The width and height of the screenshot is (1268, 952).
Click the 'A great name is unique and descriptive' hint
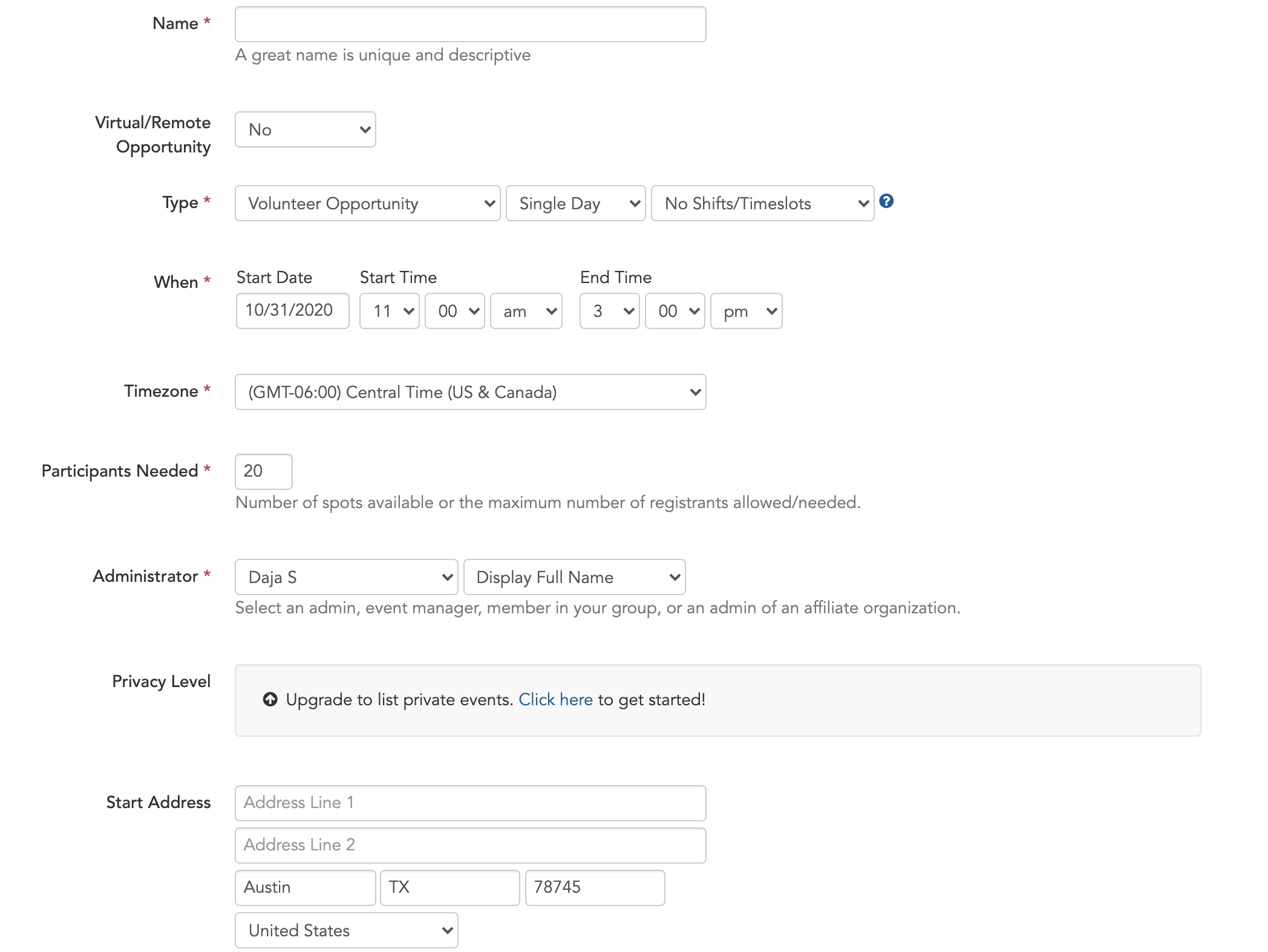pyautogui.click(x=383, y=55)
